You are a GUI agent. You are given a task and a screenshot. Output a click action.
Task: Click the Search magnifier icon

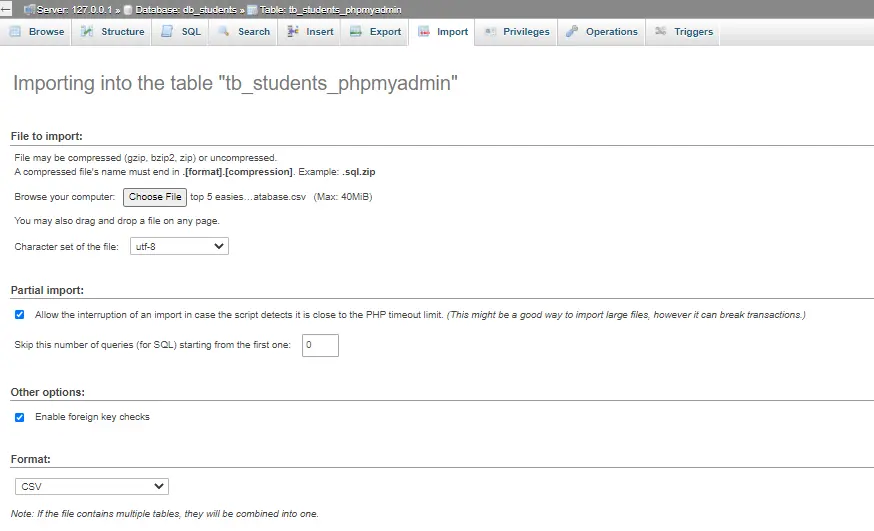point(225,32)
